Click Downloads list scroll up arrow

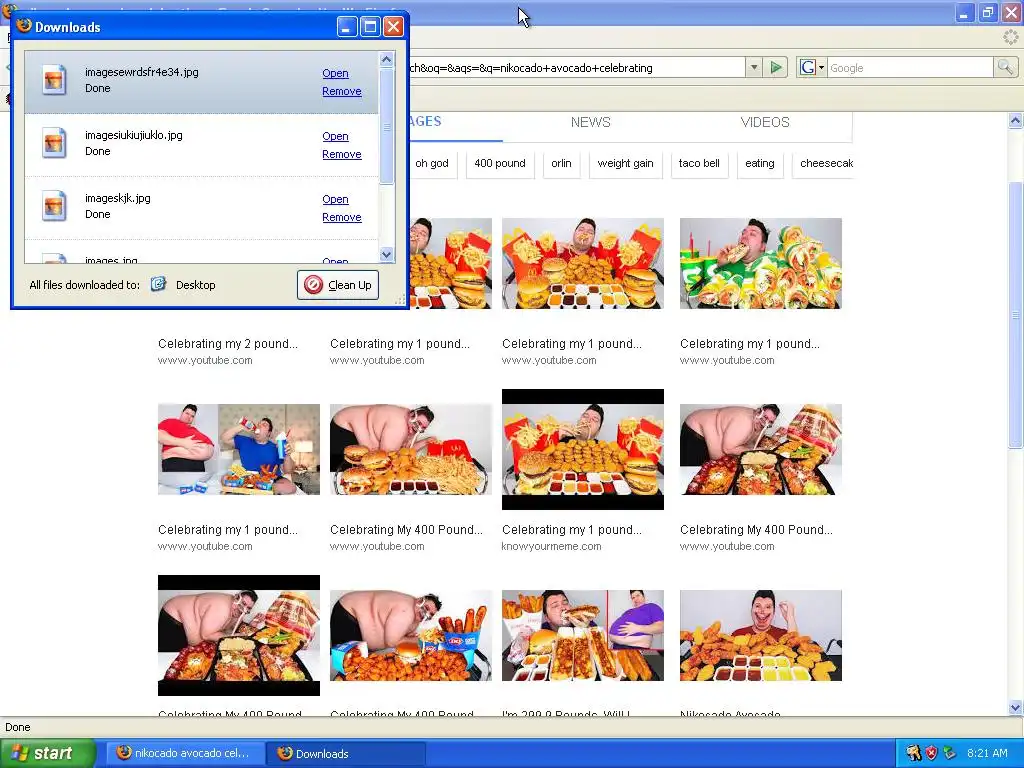tap(387, 59)
